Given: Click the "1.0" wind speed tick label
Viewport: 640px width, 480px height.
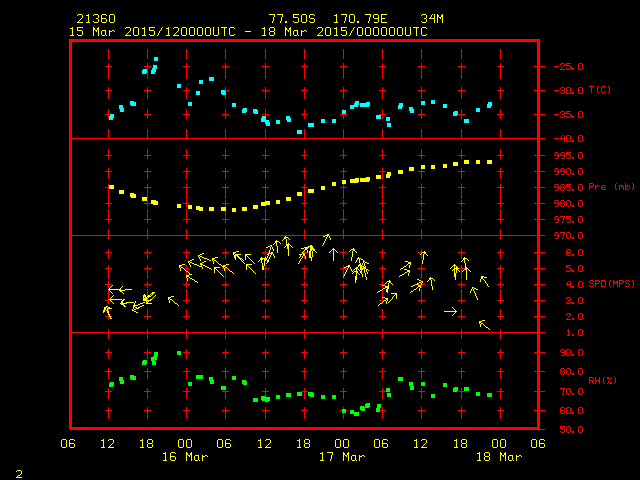Looking at the screenshot, I should pyautogui.click(x=574, y=333).
